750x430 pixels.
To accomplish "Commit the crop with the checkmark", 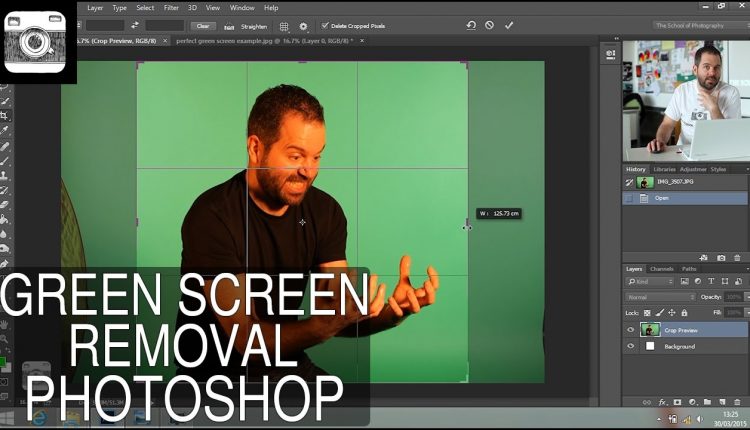I will 509,25.
